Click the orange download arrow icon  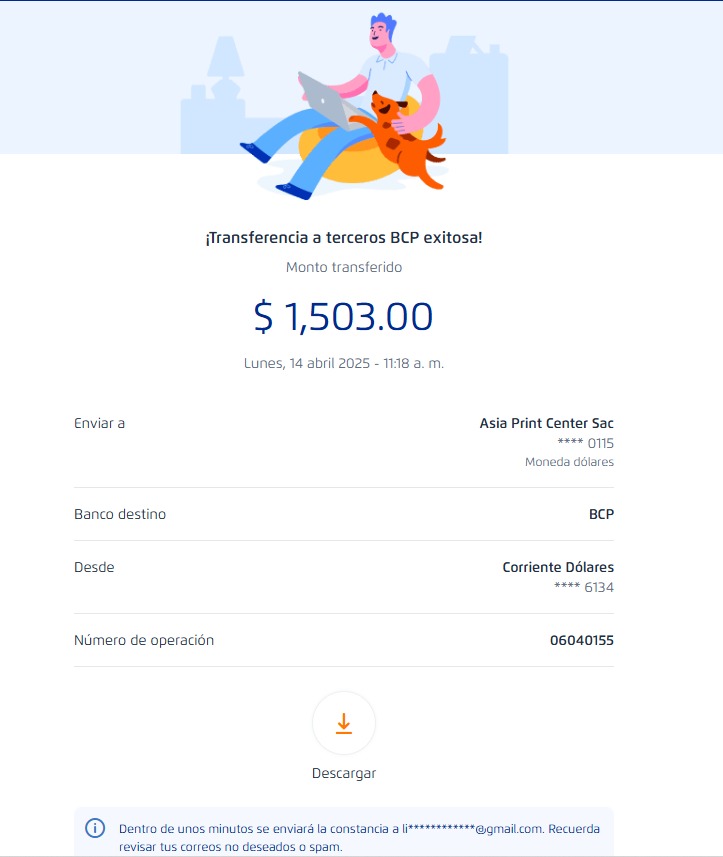(344, 723)
